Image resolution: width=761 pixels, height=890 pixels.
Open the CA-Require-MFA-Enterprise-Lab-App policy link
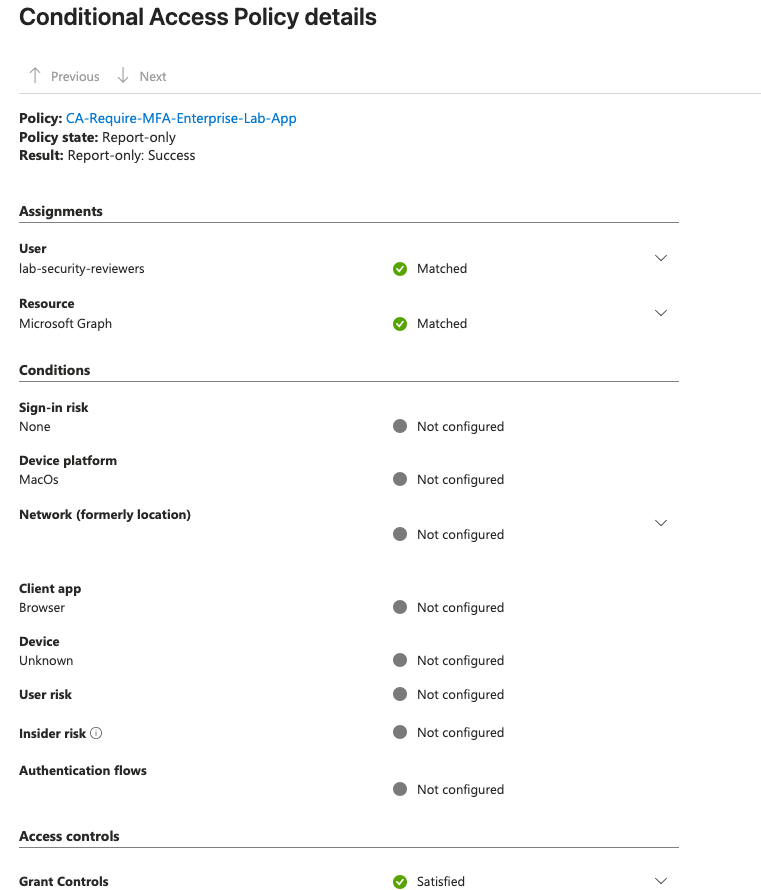point(181,118)
